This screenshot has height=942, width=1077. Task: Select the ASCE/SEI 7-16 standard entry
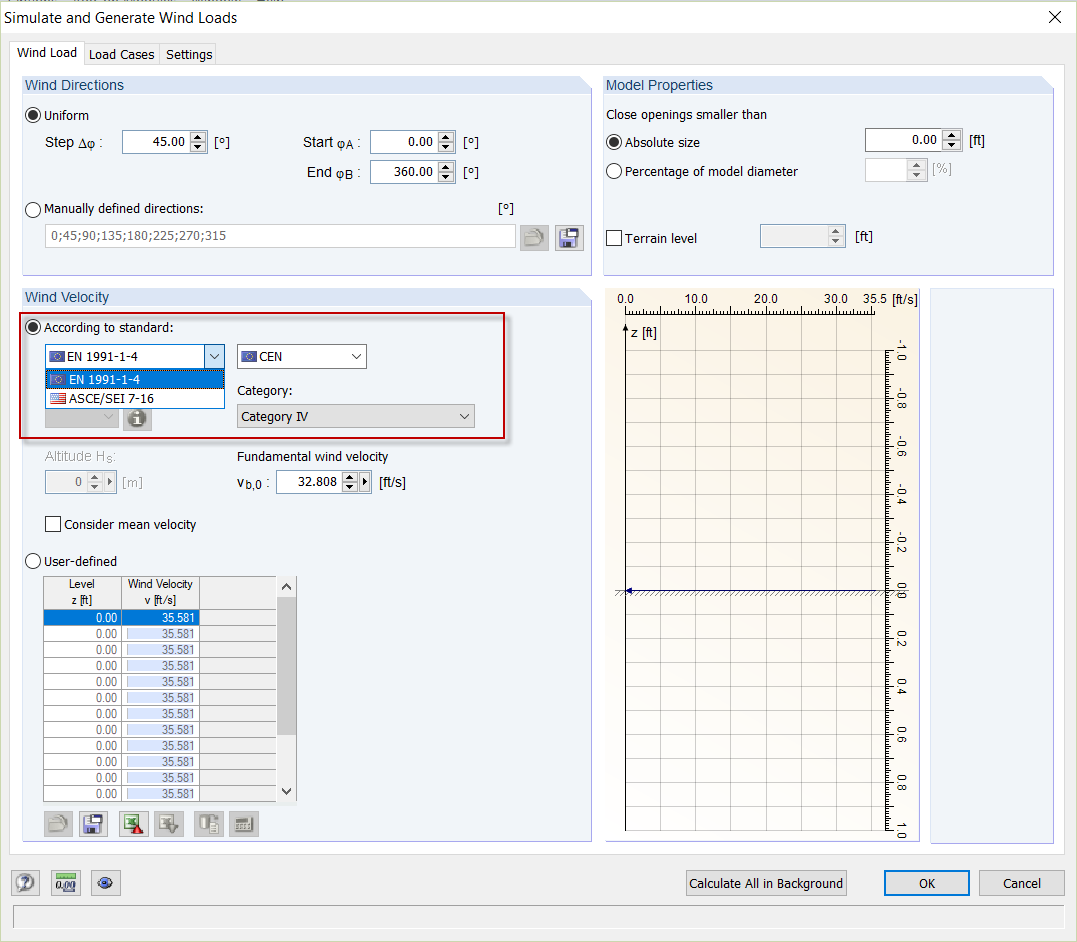coord(135,397)
